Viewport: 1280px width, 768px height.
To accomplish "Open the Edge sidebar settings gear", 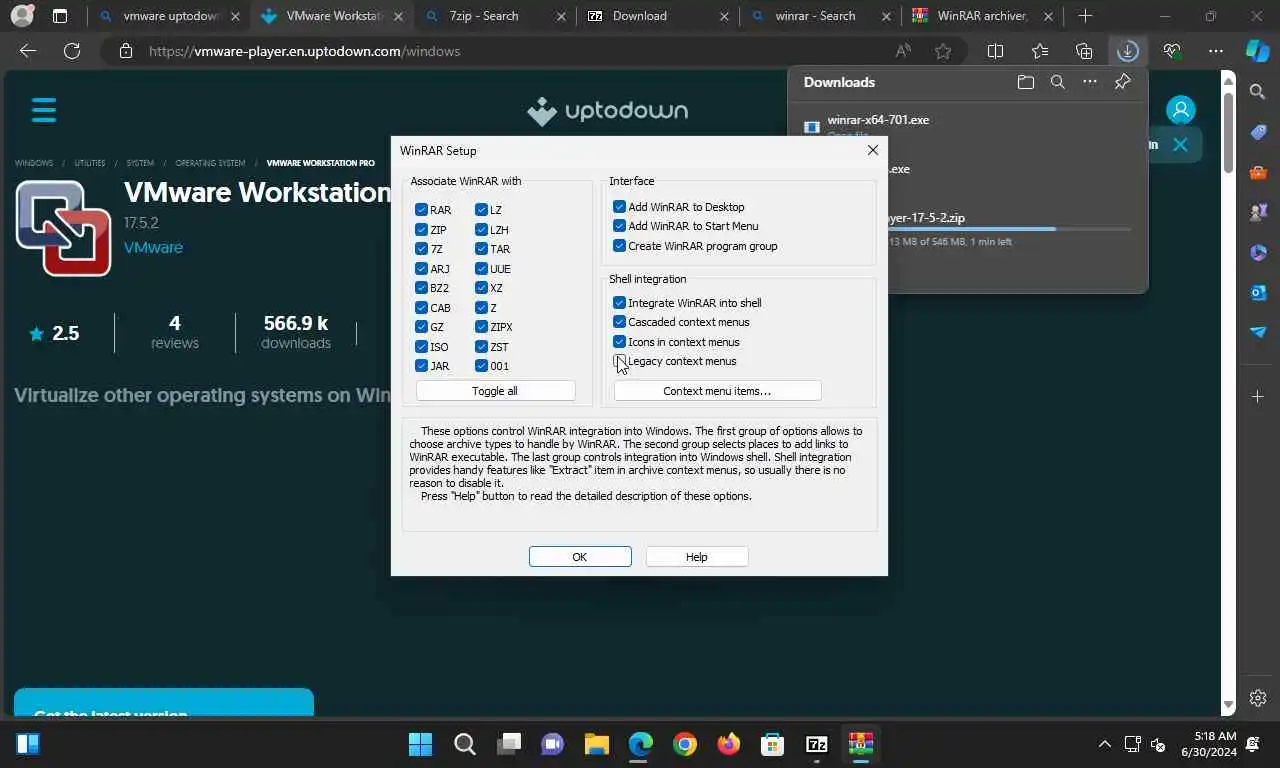I will click(x=1258, y=698).
